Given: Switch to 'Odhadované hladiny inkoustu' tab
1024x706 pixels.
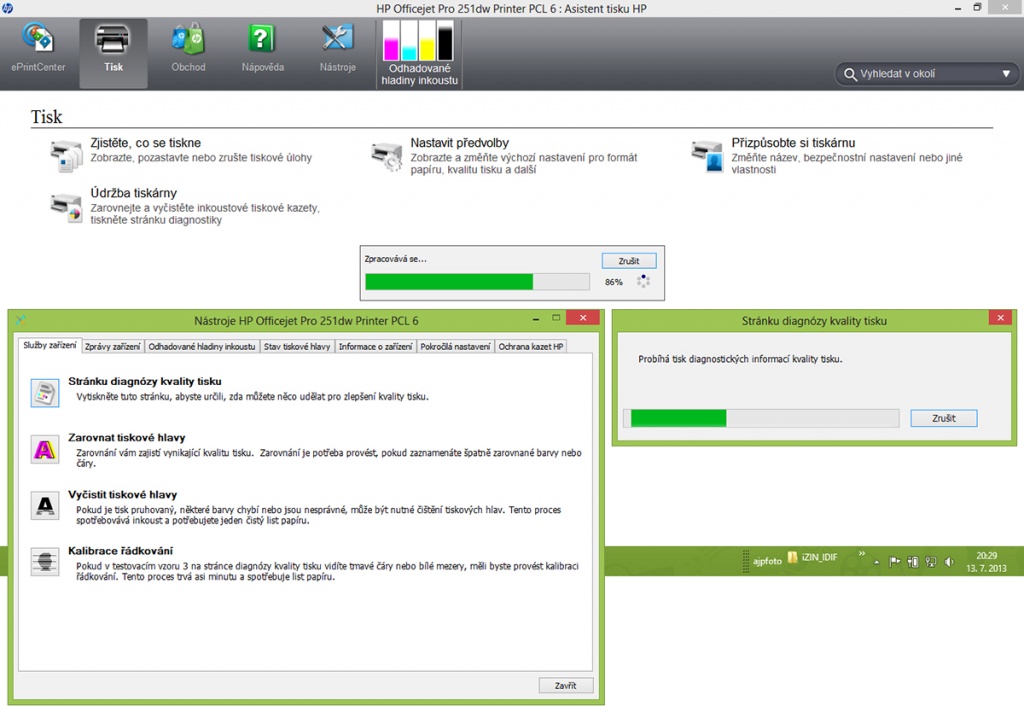Looking at the screenshot, I should click(x=202, y=347).
